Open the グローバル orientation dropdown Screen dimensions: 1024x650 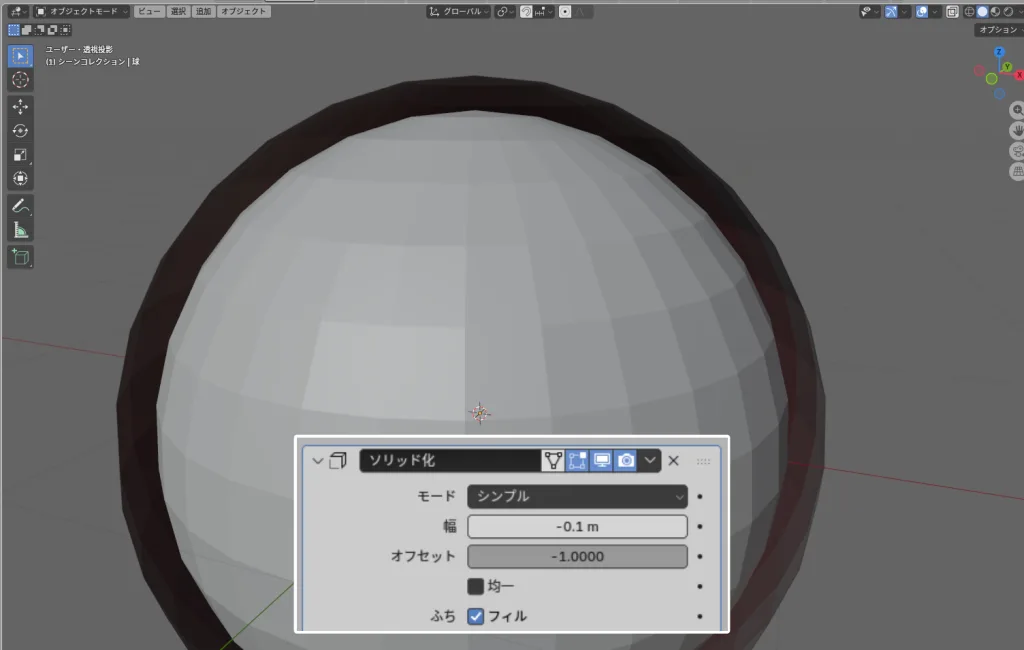[458, 12]
